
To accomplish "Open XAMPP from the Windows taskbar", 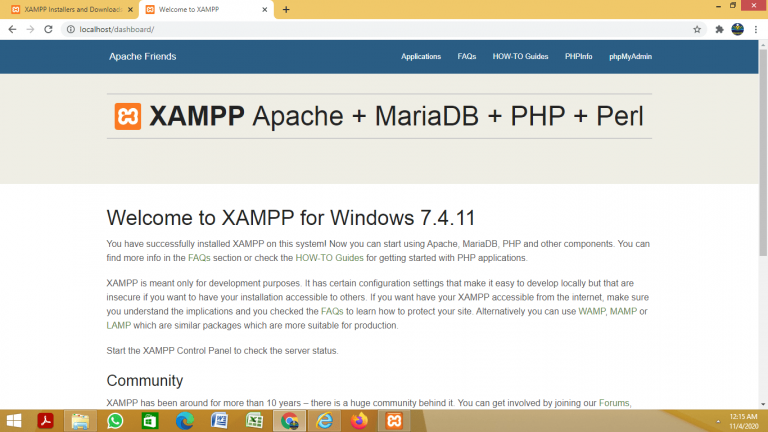I will (x=394, y=421).
